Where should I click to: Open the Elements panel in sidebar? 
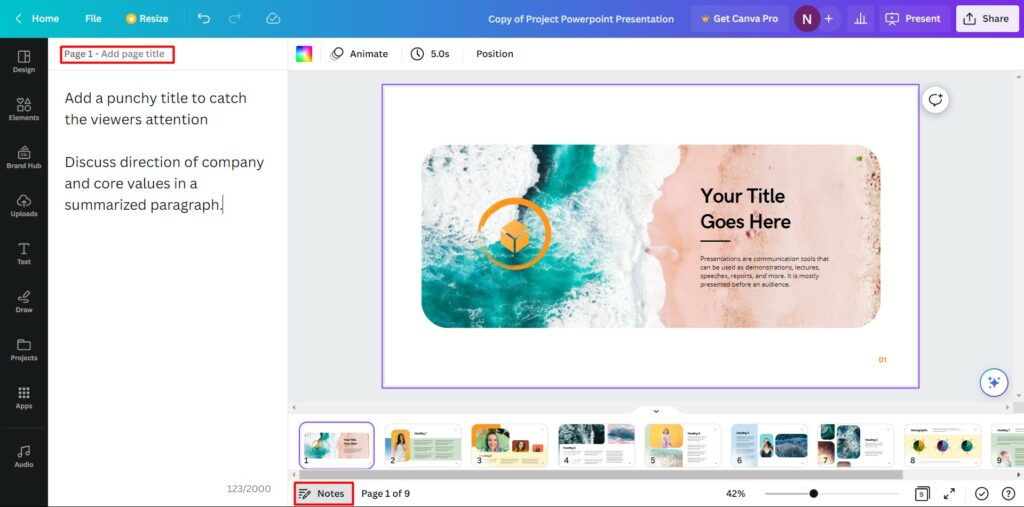pos(24,108)
